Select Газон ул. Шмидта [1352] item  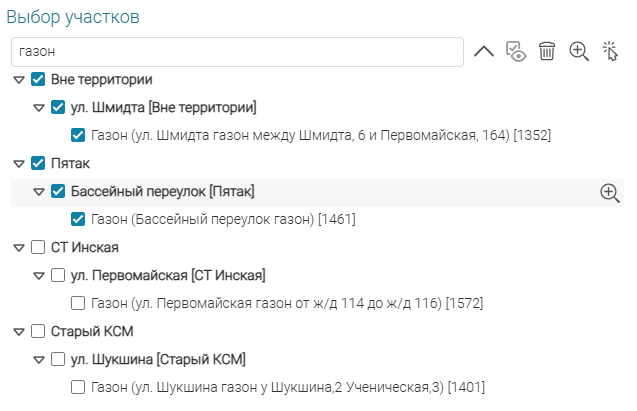click(320, 135)
